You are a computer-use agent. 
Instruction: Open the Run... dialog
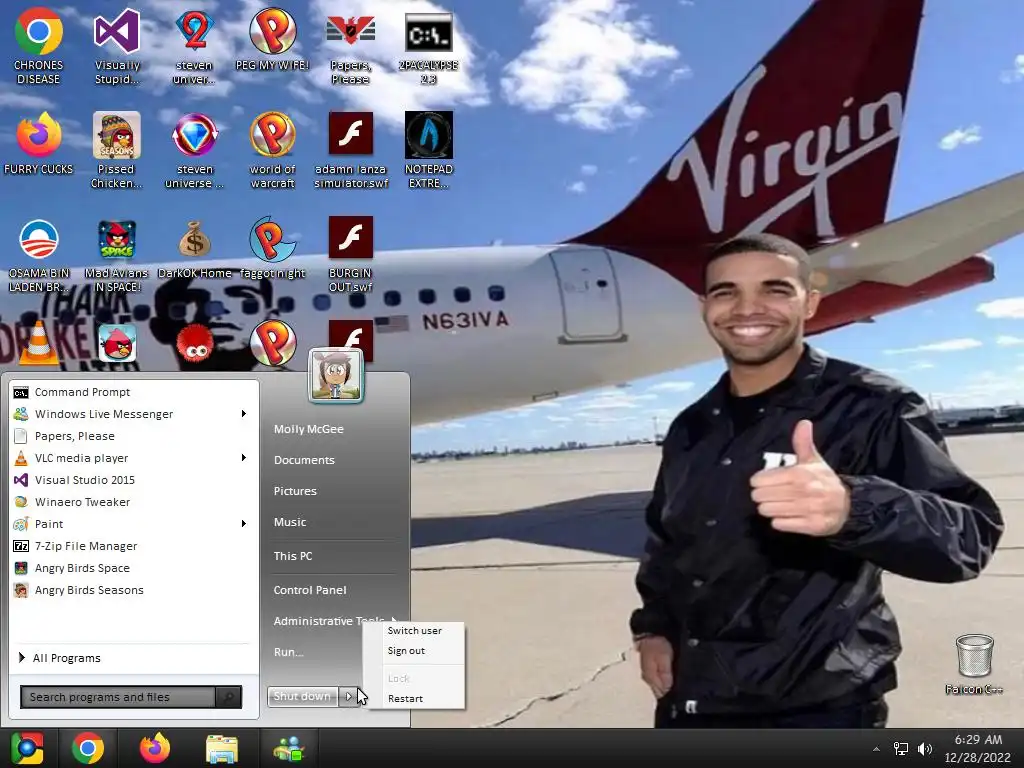(288, 652)
